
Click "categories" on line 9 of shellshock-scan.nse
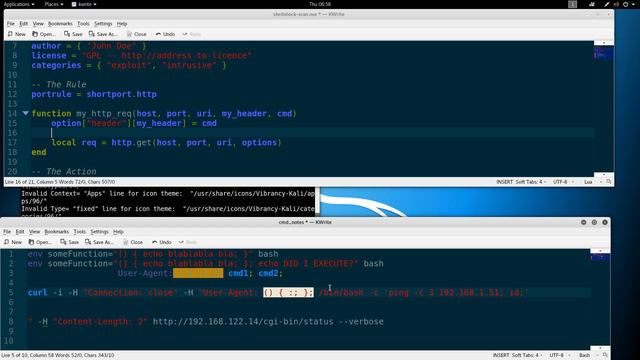click(56, 65)
